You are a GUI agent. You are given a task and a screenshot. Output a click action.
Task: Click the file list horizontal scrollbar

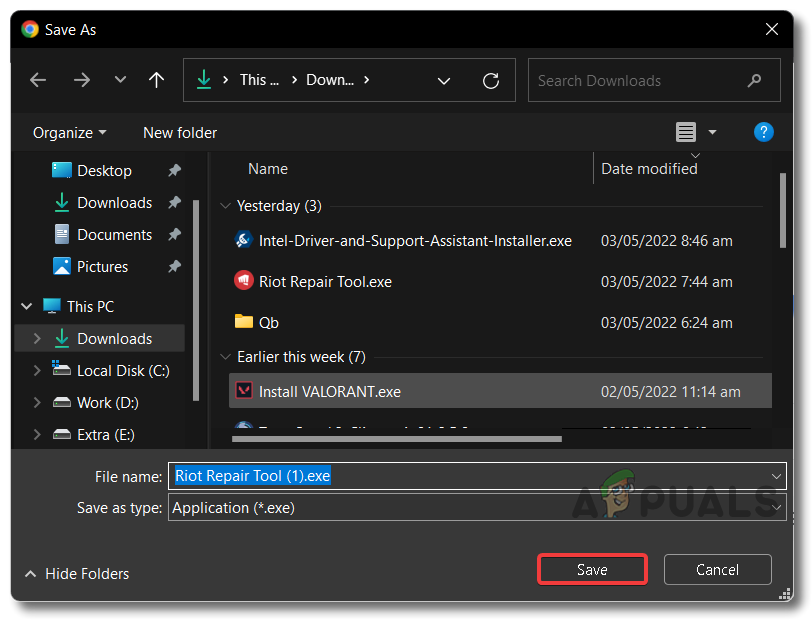pos(397,439)
